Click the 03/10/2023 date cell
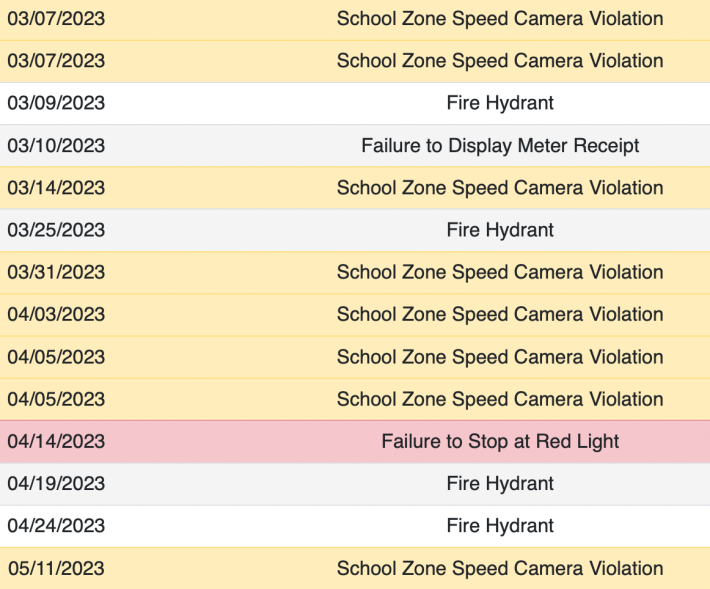 click(56, 146)
